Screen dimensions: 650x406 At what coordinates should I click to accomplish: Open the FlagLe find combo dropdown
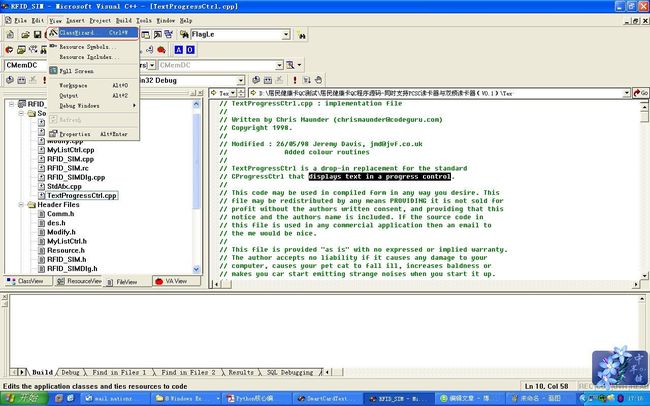coord(286,35)
